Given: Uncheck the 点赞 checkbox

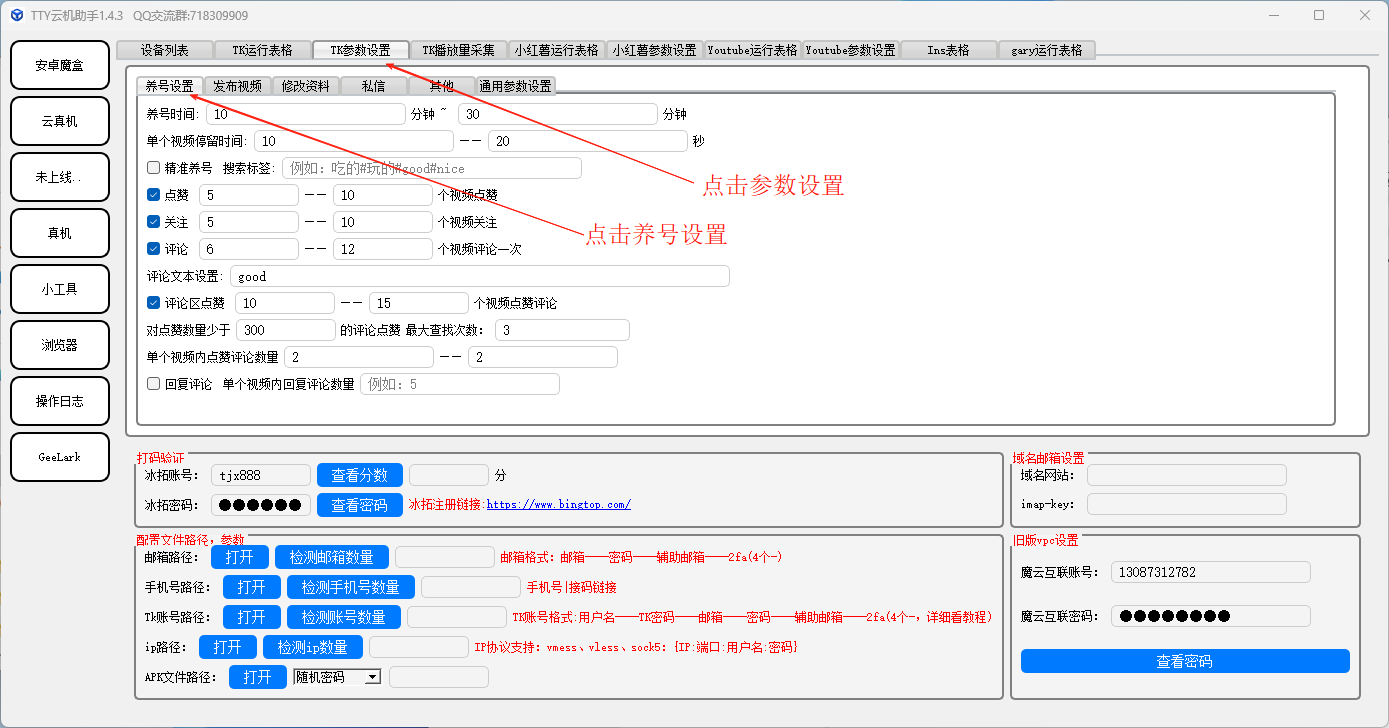Looking at the screenshot, I should (x=154, y=195).
